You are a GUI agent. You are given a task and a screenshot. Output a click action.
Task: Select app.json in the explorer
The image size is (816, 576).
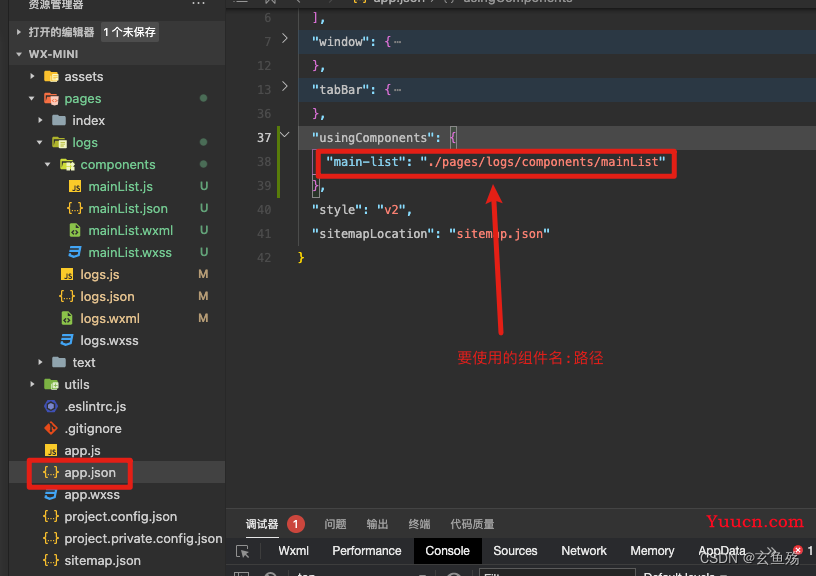click(90, 472)
